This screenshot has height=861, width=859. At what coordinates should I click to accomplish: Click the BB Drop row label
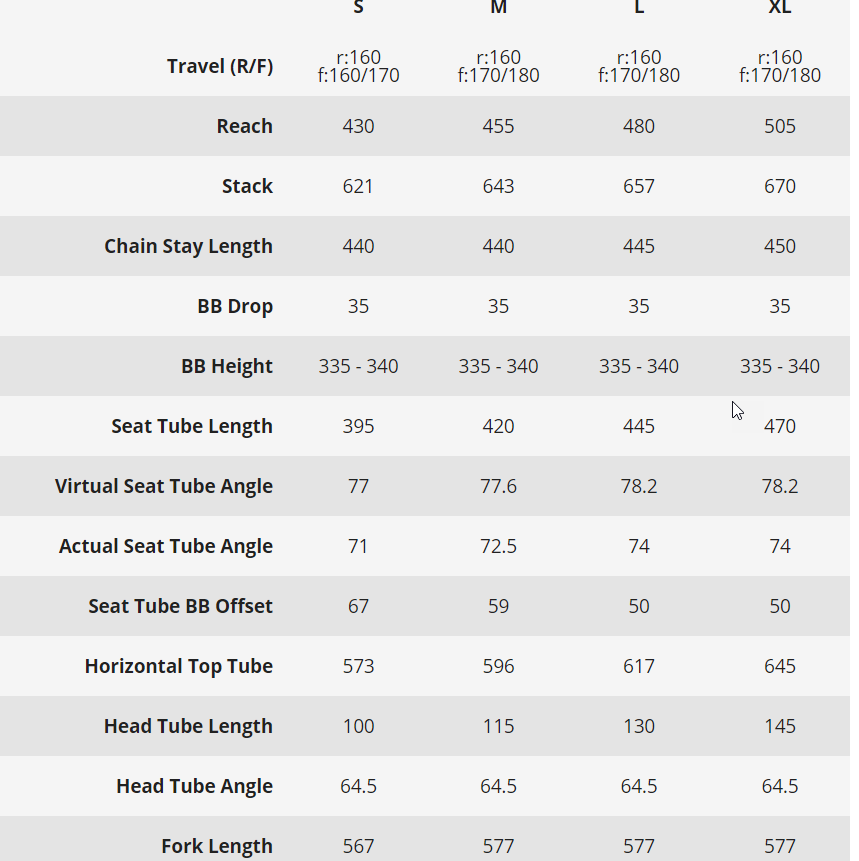coord(235,306)
